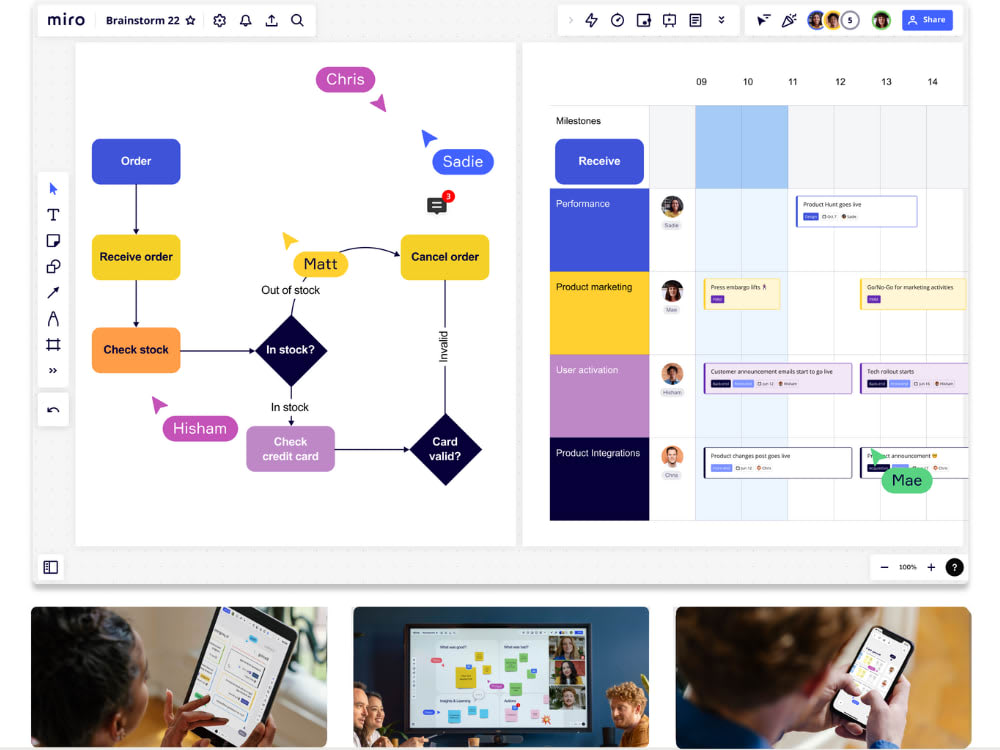Click the Share button

point(927,19)
